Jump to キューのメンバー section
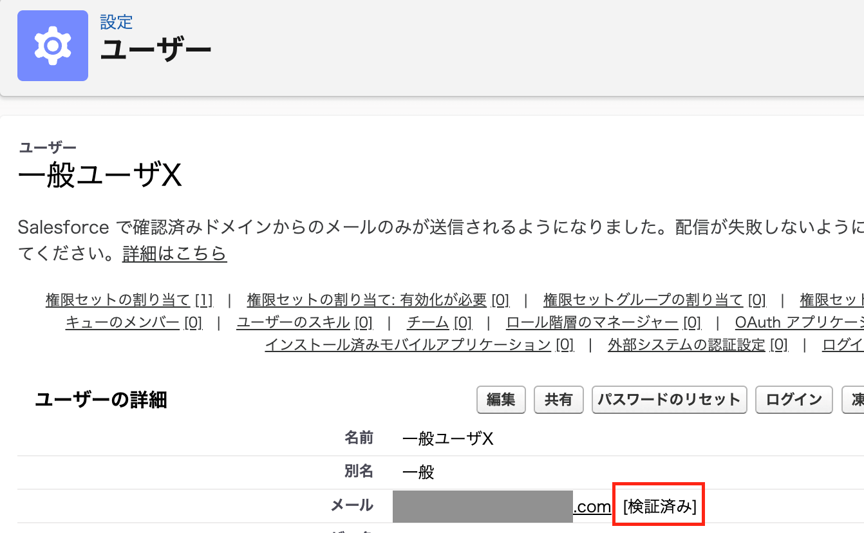864x533 pixels. [x=134, y=322]
